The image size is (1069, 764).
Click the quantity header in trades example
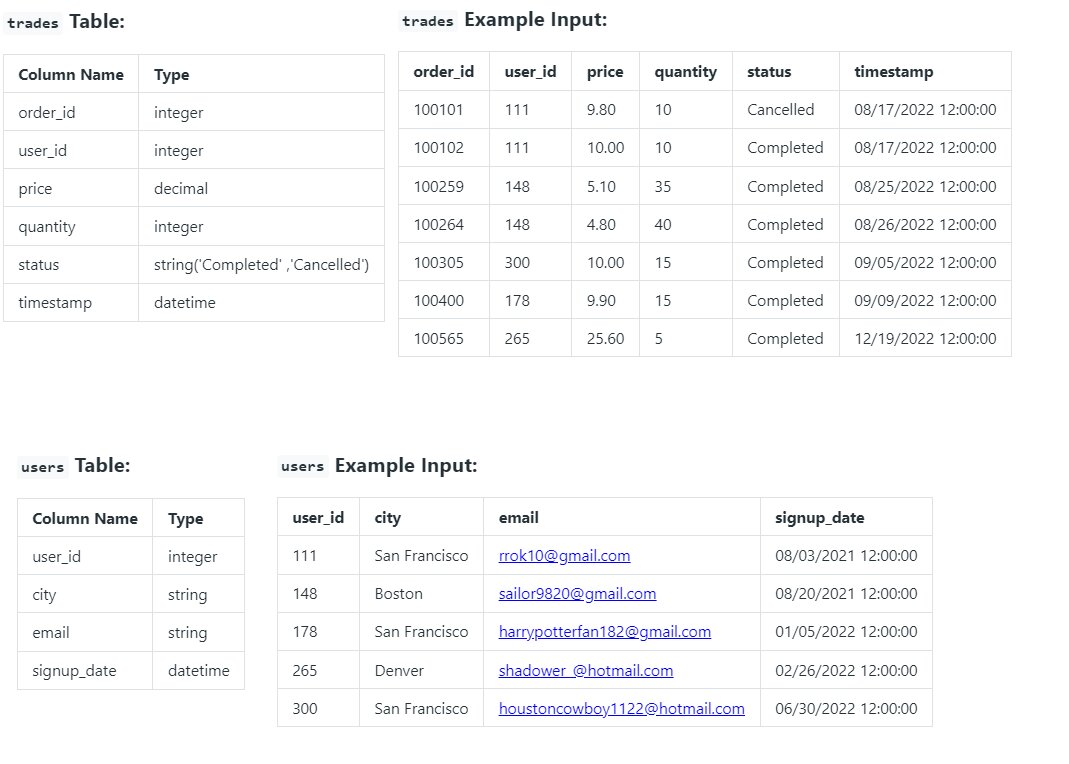point(685,72)
